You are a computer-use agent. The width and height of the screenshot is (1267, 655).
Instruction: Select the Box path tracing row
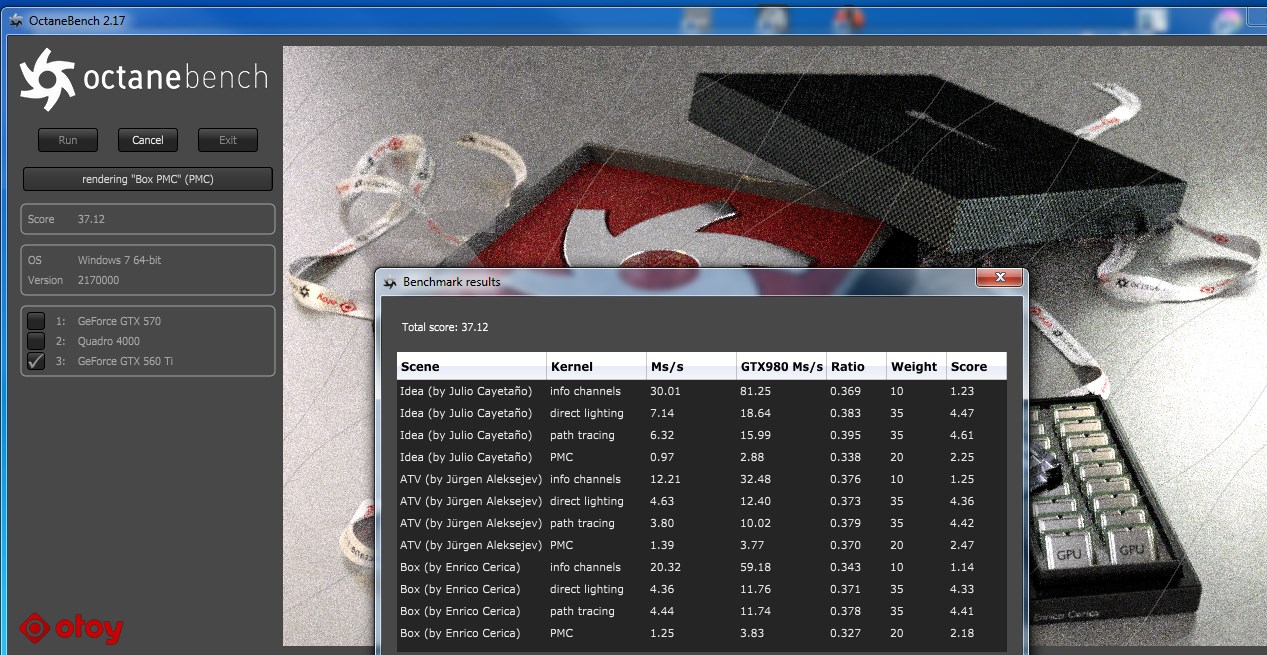coord(701,611)
